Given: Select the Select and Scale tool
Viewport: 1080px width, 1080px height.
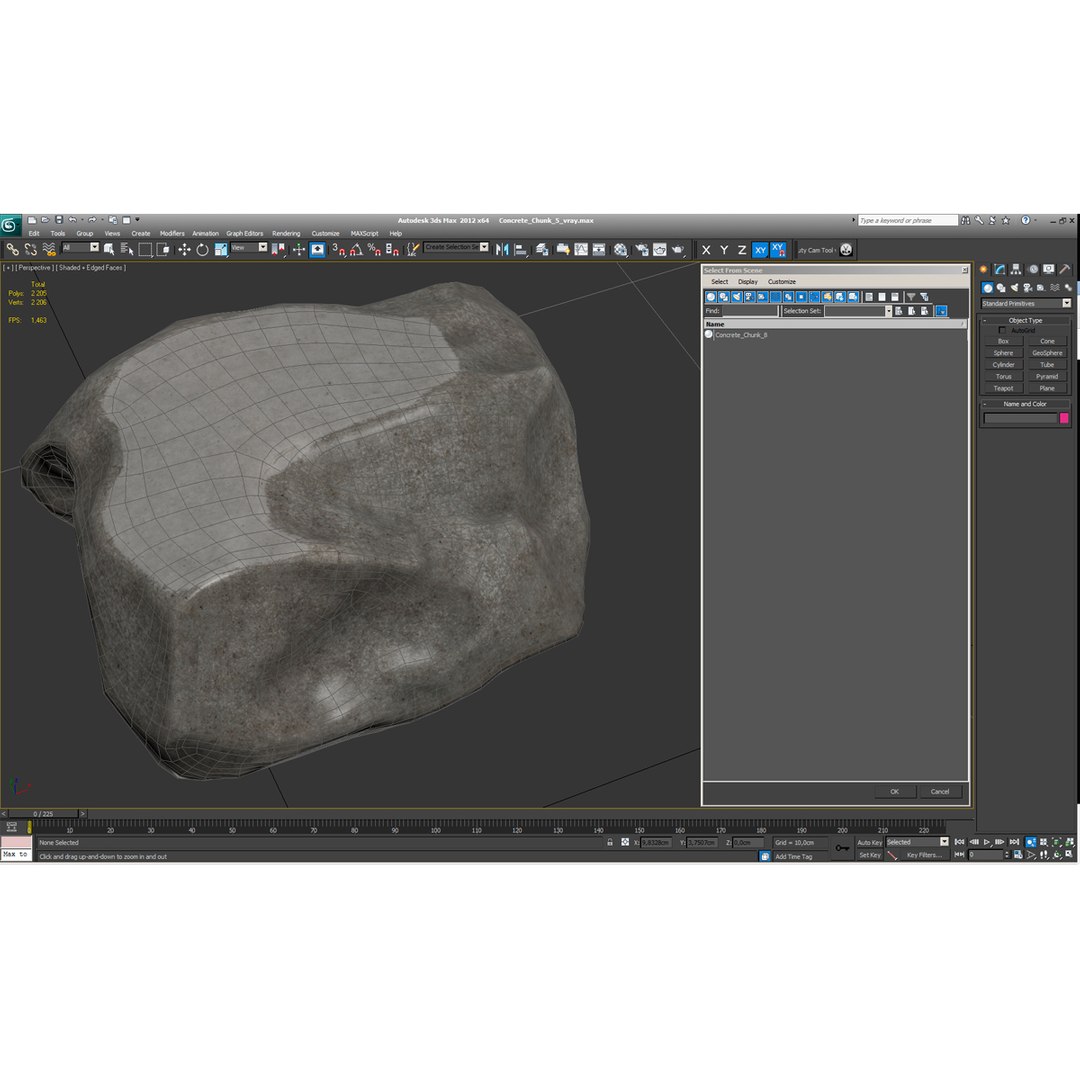Looking at the screenshot, I should tap(220, 249).
